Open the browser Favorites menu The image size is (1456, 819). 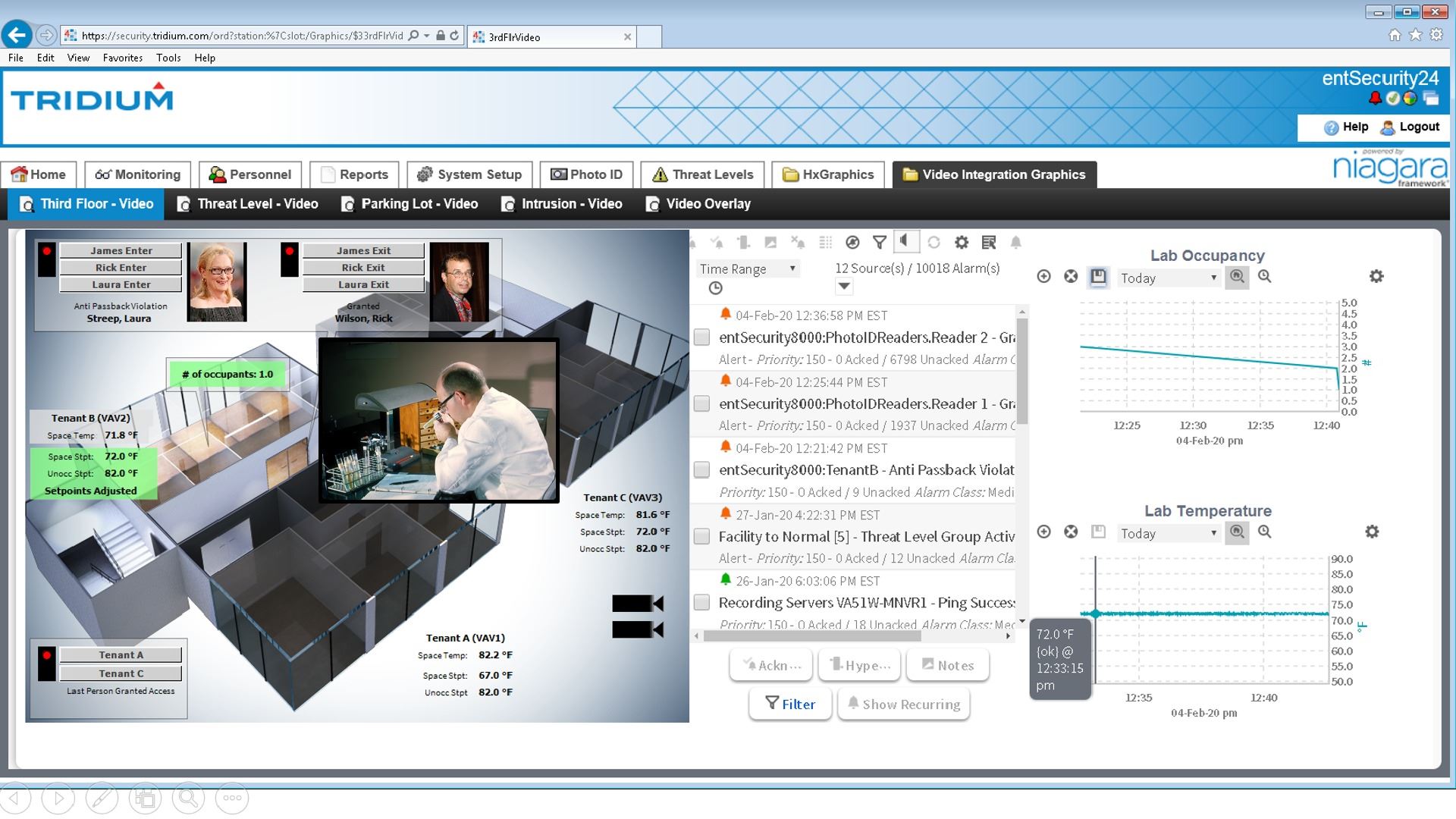tap(123, 58)
